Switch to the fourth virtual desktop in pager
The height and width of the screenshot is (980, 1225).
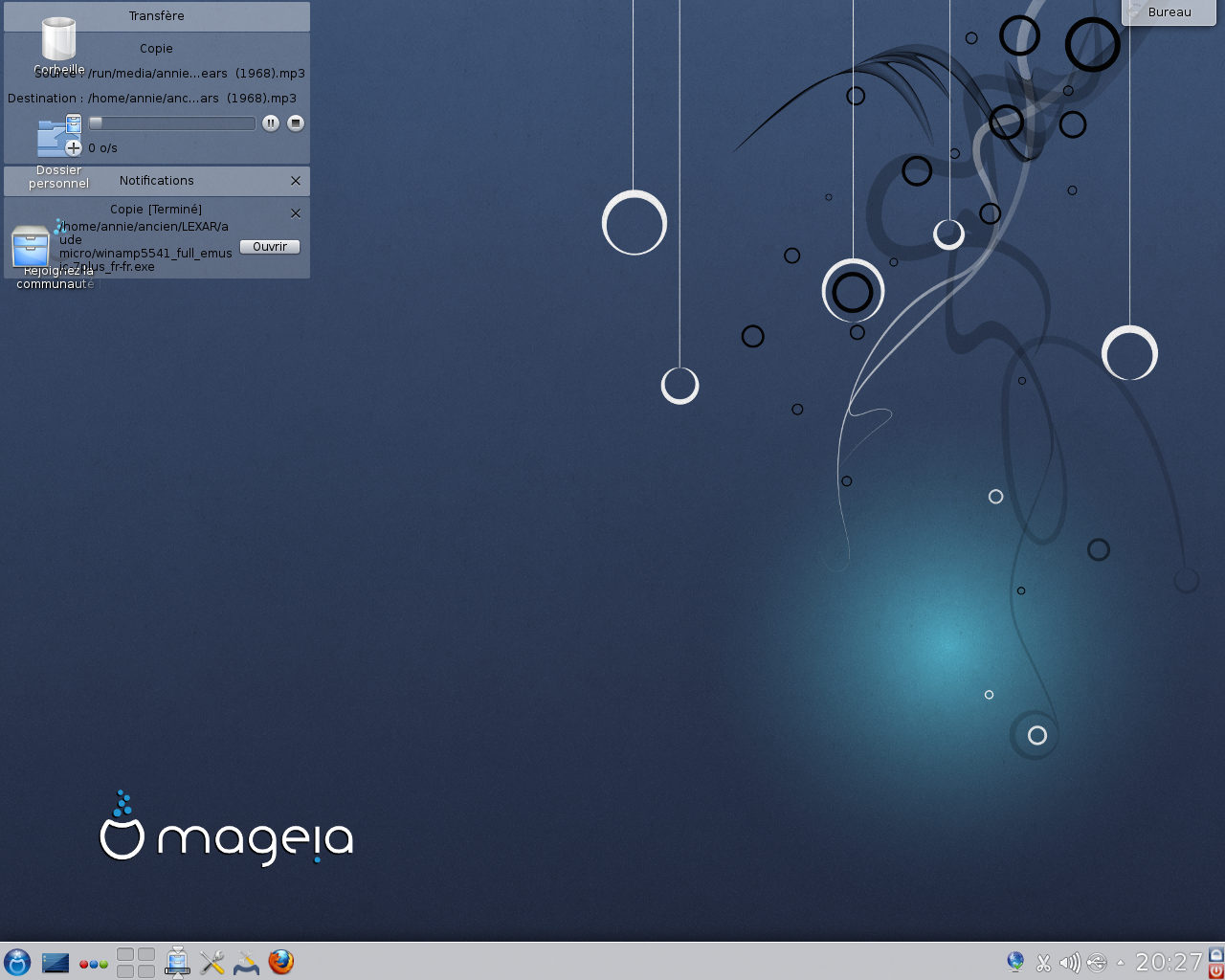point(146,971)
